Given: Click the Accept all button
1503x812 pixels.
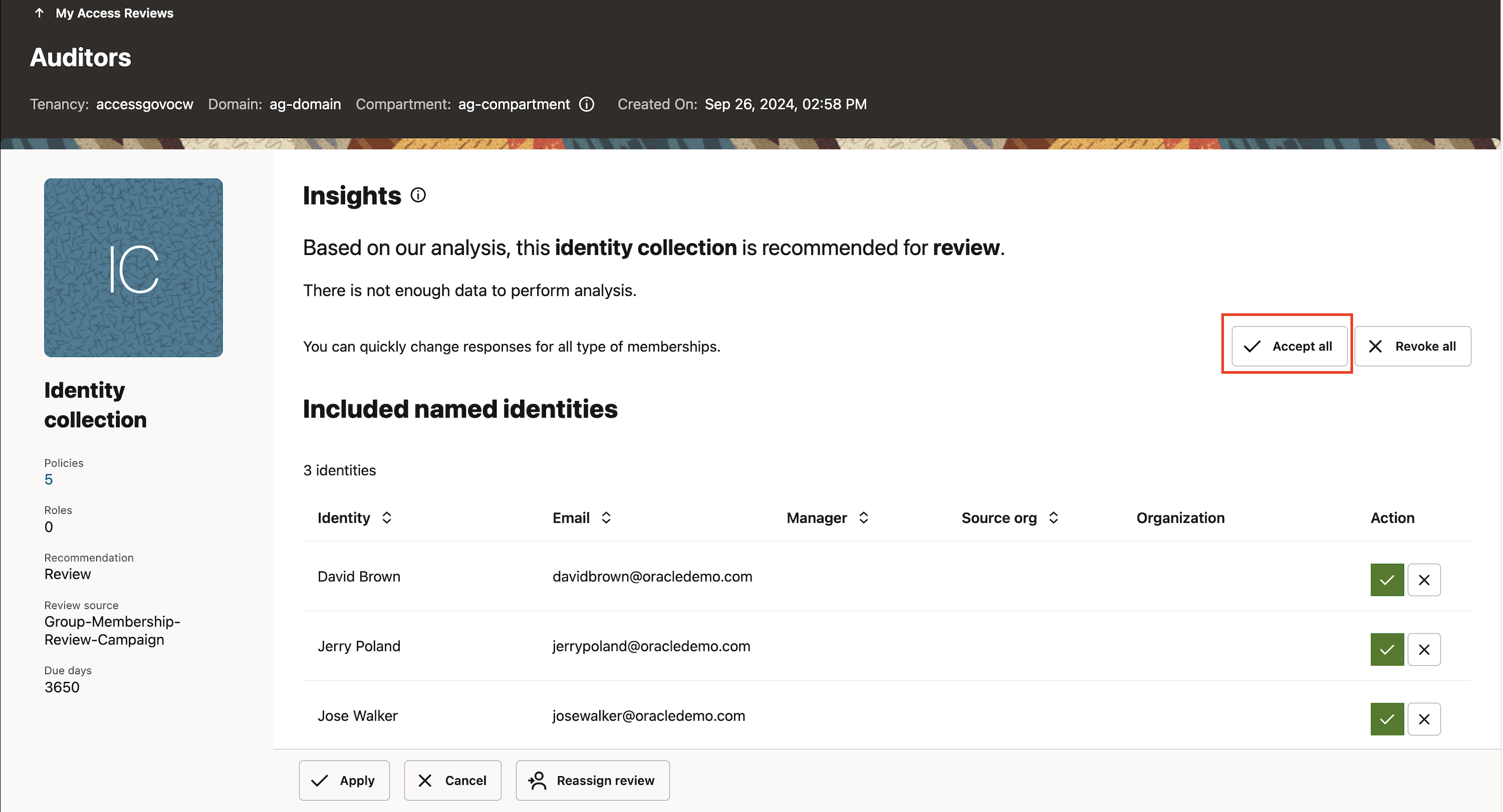Looking at the screenshot, I should coord(1289,346).
